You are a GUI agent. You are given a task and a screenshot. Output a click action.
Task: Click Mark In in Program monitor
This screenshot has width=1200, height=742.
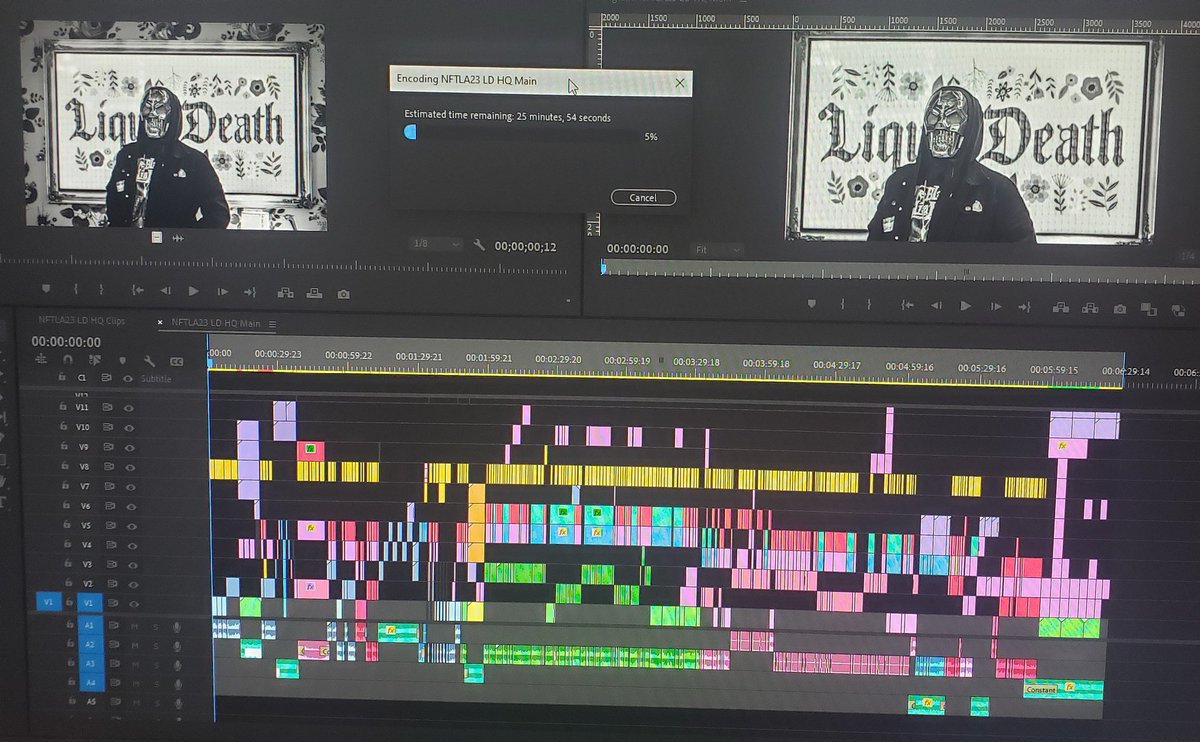[x=842, y=305]
